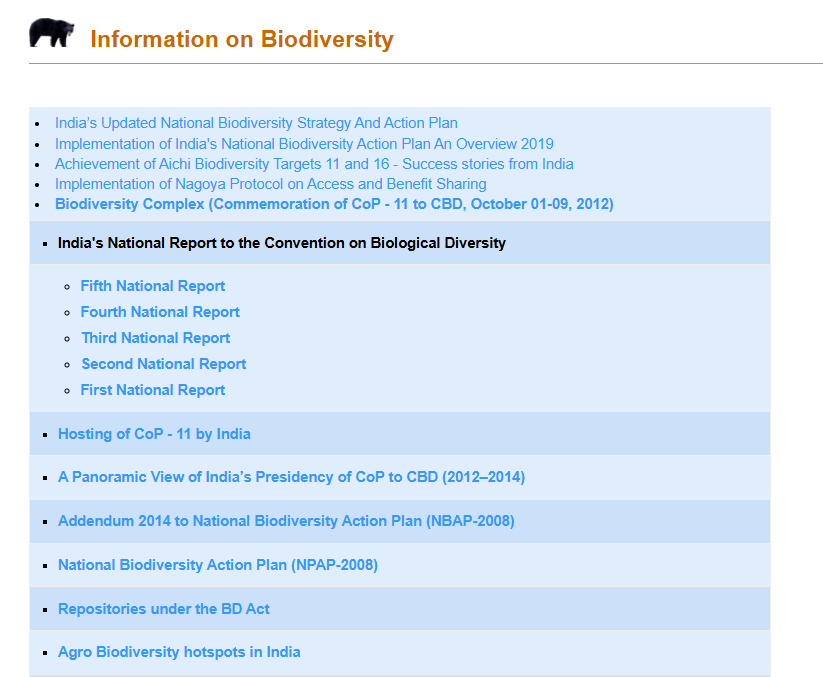Click the square bullet beside Repositories under BD Act

coord(45,610)
